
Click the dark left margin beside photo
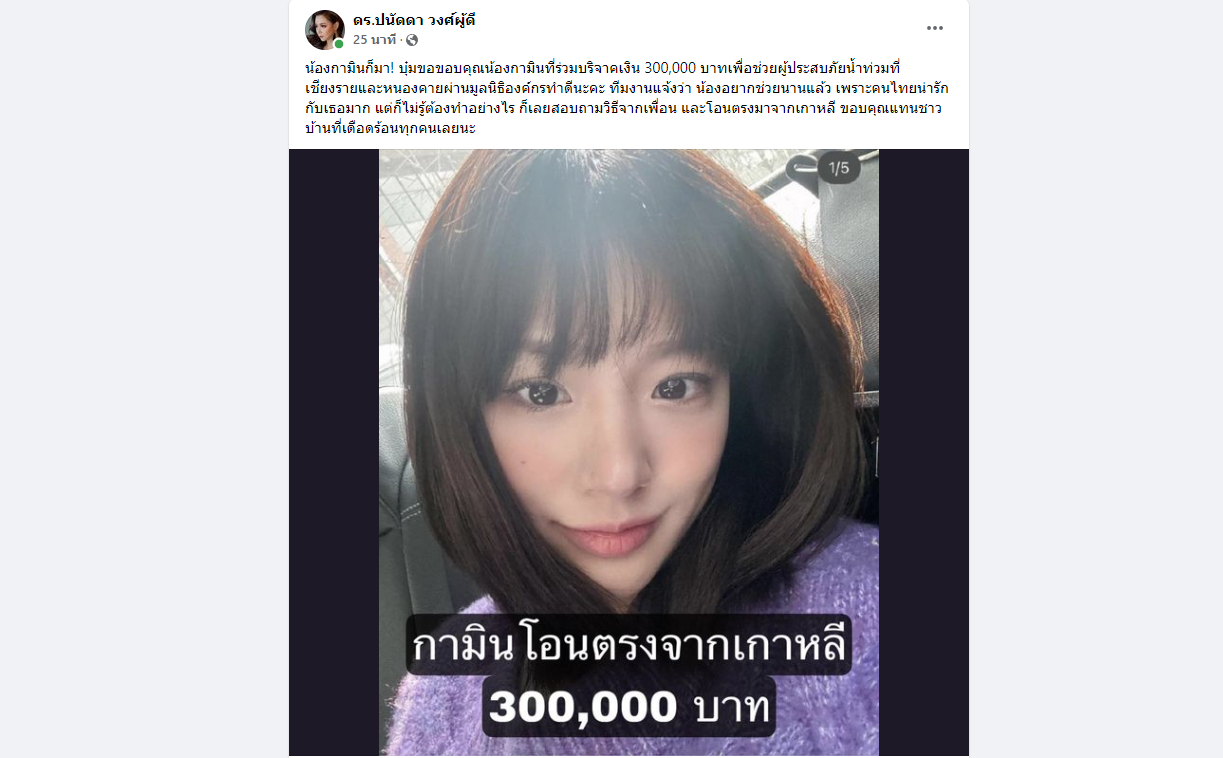(334, 453)
